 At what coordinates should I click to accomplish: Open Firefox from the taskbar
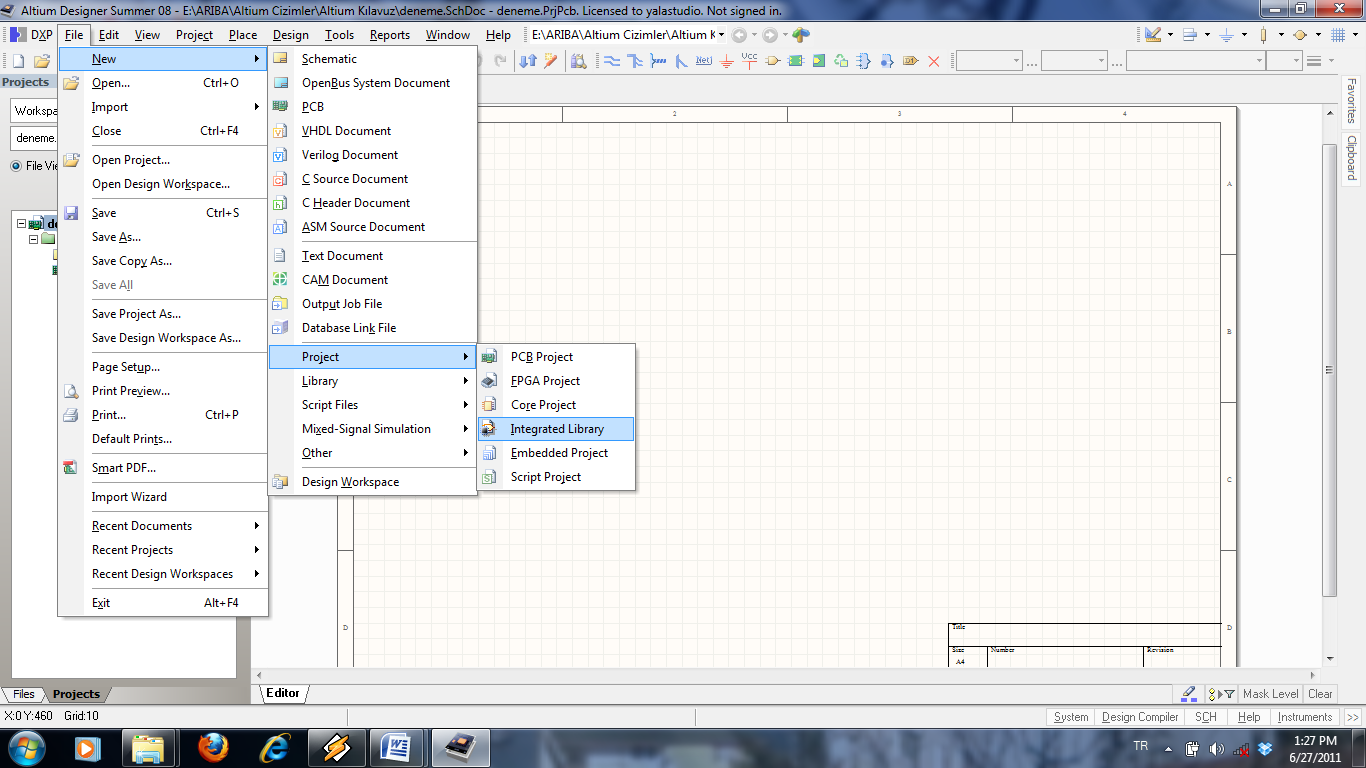pos(213,747)
